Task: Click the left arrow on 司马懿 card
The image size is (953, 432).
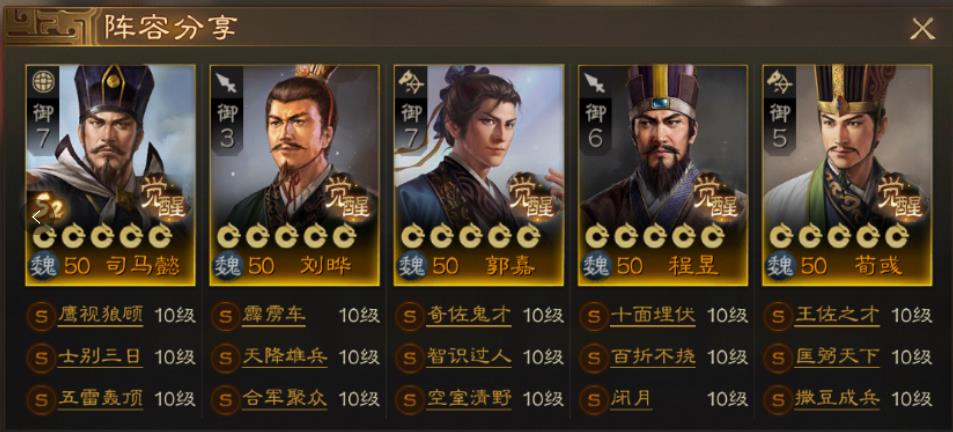Action: click(36, 218)
